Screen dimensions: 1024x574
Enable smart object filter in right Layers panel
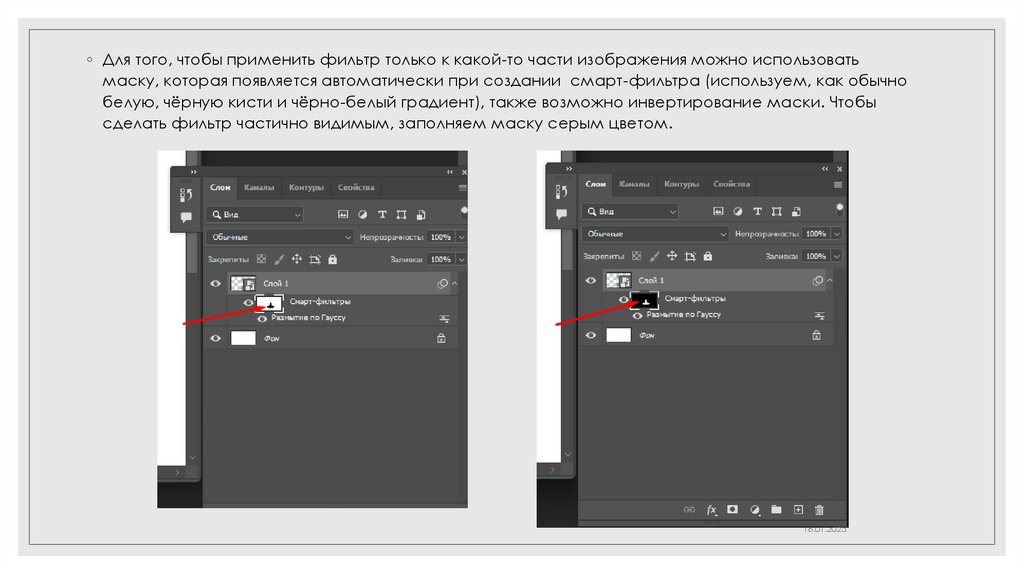(796, 211)
